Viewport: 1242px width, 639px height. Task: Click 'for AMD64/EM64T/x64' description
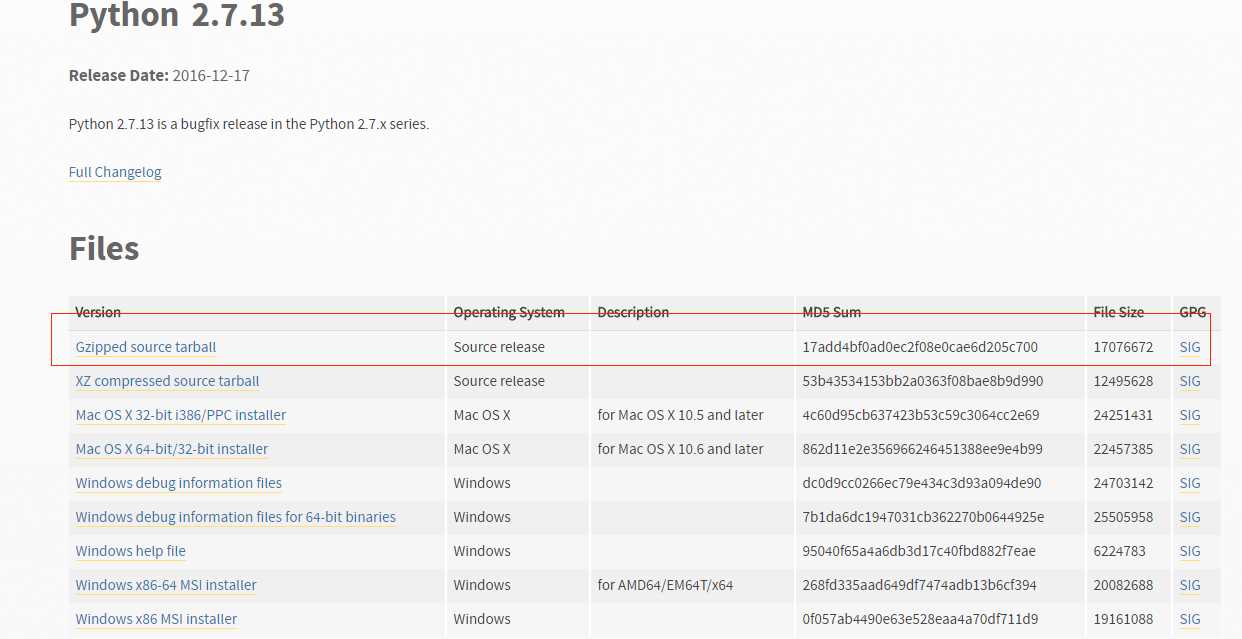666,585
